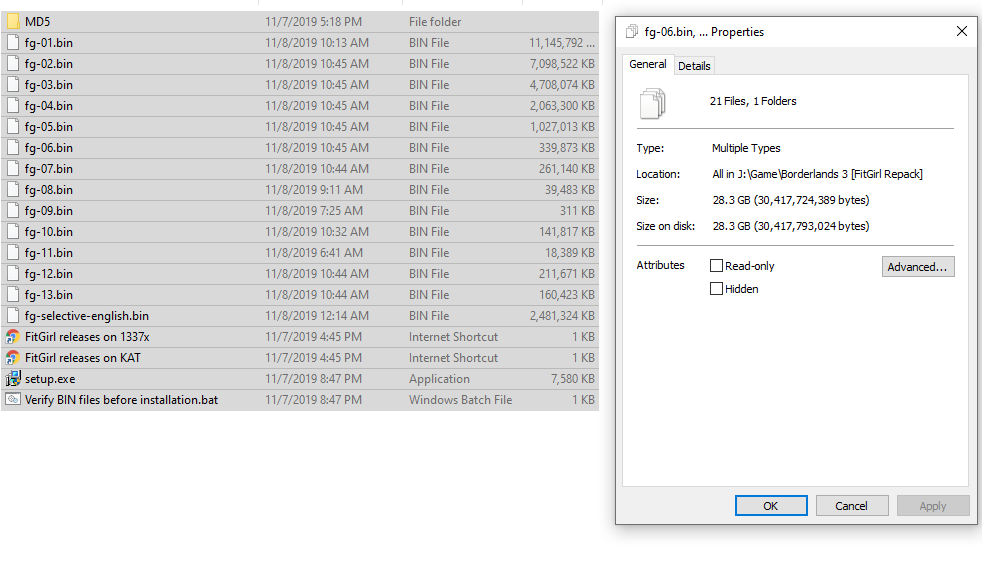Click the fg-selective-english.bin file icon
Viewport: 982px width, 568px height.
tap(13, 316)
